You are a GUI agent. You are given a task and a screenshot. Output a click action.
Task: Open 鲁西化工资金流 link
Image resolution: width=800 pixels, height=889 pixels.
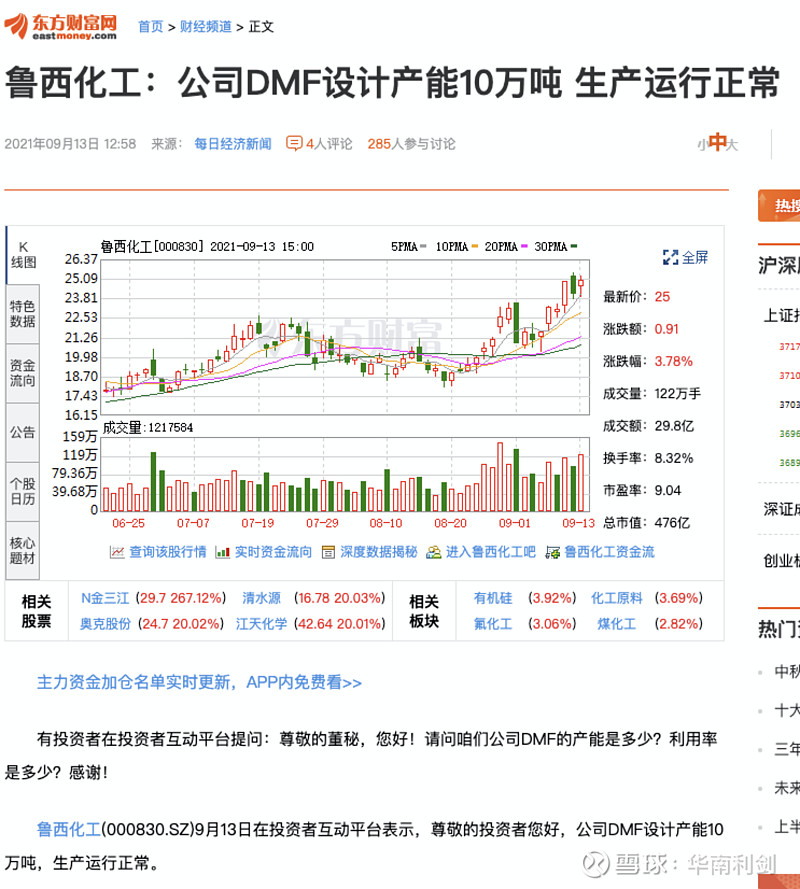click(x=609, y=552)
